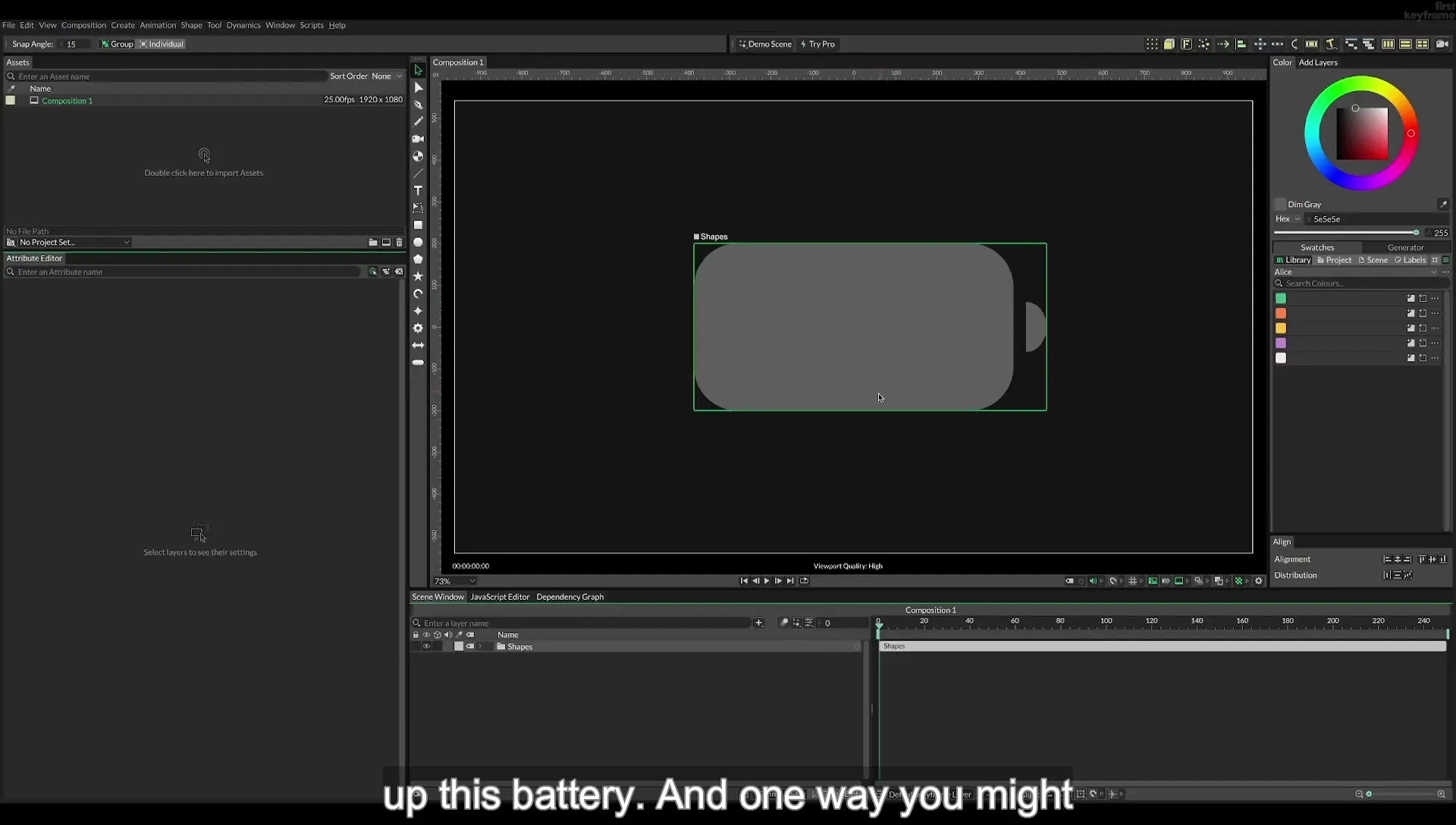
Task: Adjust the alpha slider handle
Action: pyautogui.click(x=1416, y=233)
